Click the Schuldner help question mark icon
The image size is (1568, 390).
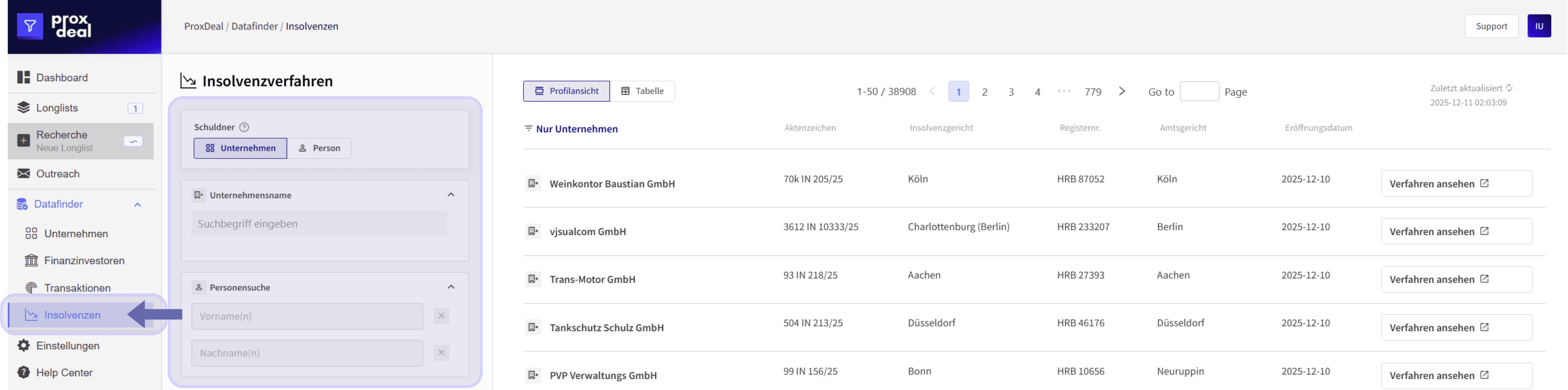pos(244,127)
